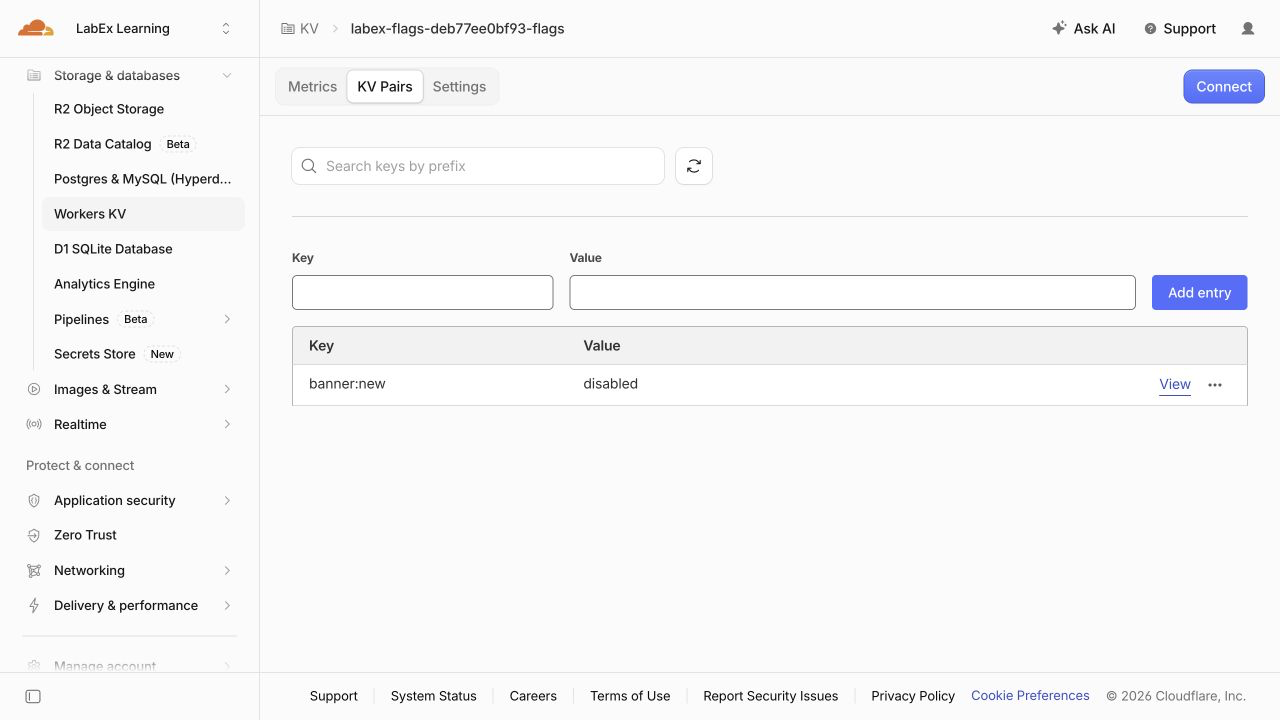
Task: Expand the Application security section
Action: (x=227, y=500)
